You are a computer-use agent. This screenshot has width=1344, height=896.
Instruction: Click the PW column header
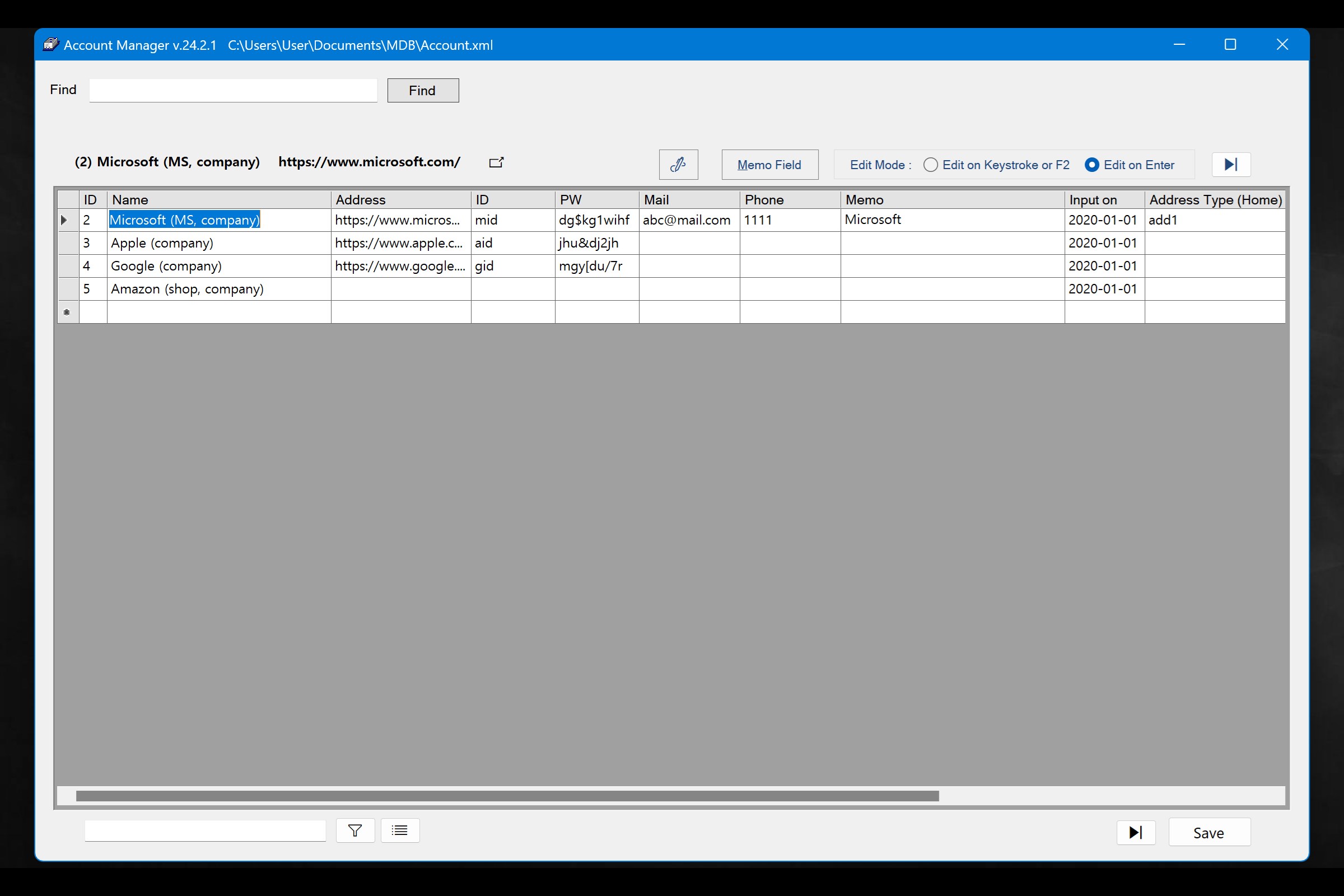tap(597, 199)
